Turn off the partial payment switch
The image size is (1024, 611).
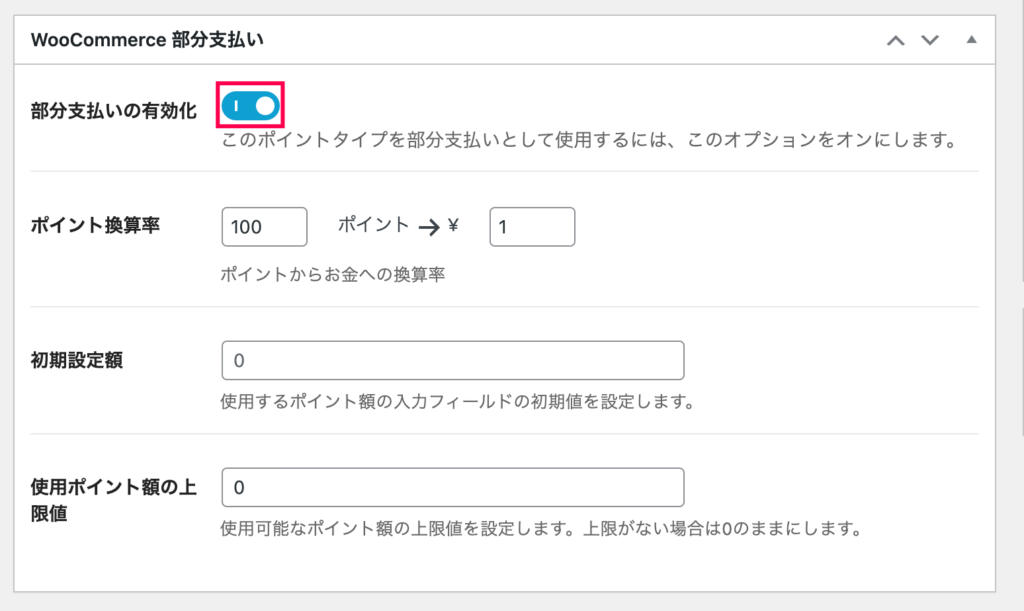(249, 104)
